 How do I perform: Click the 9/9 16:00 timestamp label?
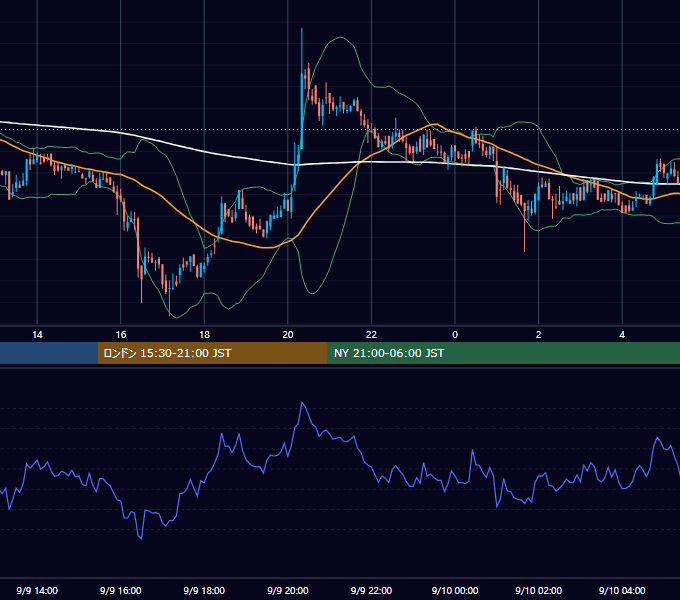click(121, 590)
